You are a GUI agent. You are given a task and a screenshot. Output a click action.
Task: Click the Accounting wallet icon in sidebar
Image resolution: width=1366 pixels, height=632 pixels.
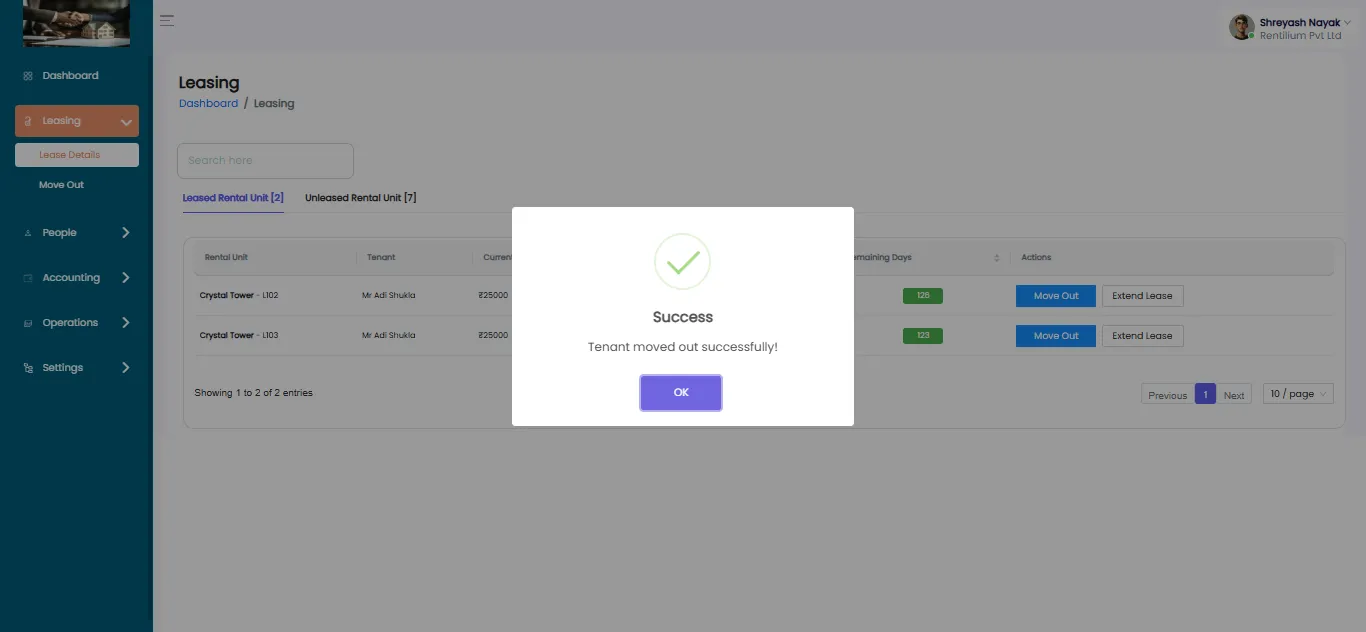[x=28, y=278]
